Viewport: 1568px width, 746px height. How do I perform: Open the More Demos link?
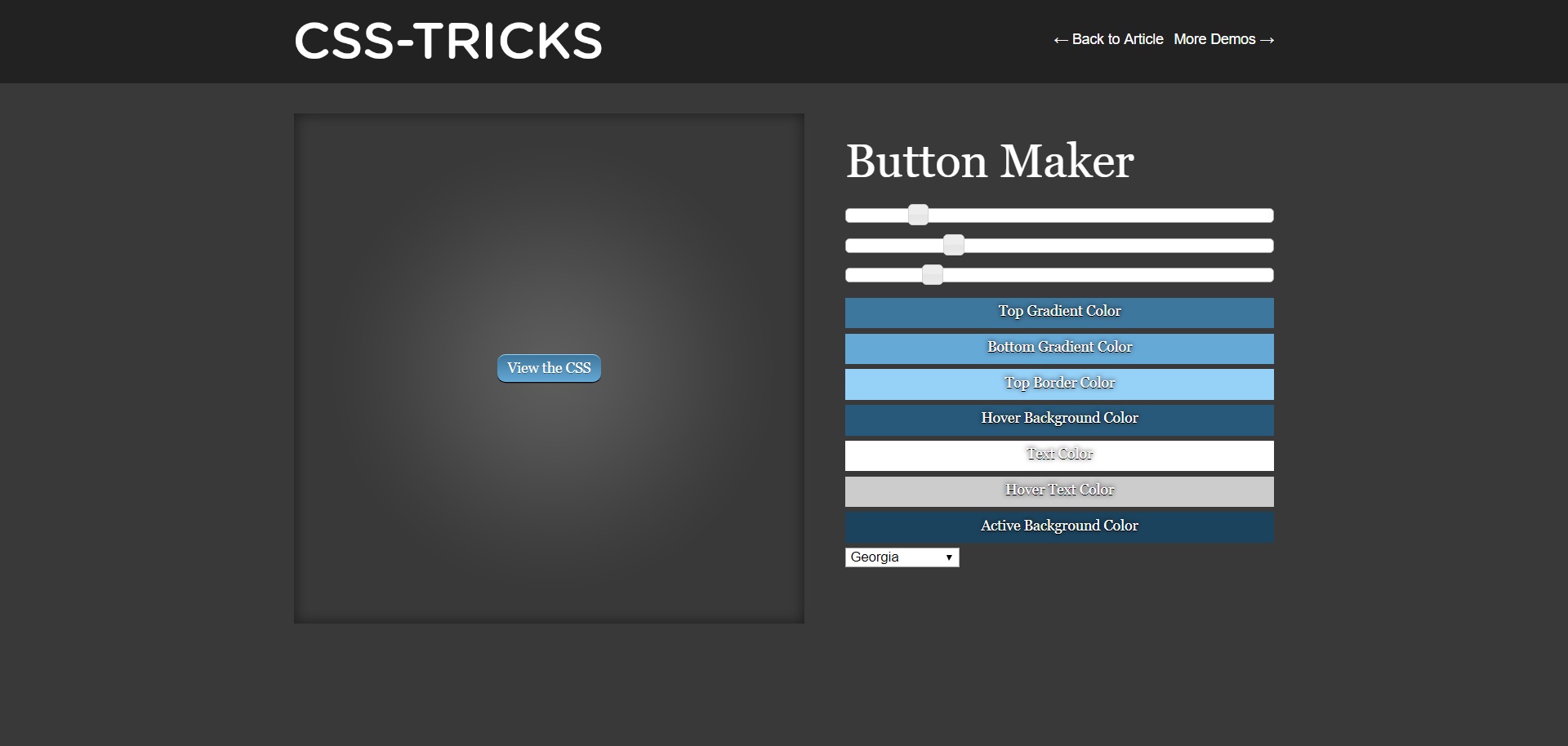tap(1223, 39)
